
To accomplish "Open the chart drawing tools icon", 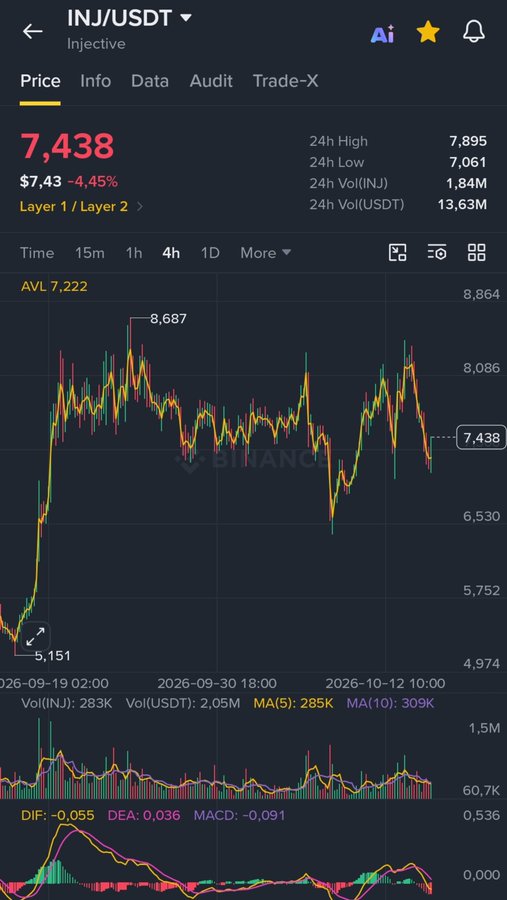I will [x=397, y=253].
